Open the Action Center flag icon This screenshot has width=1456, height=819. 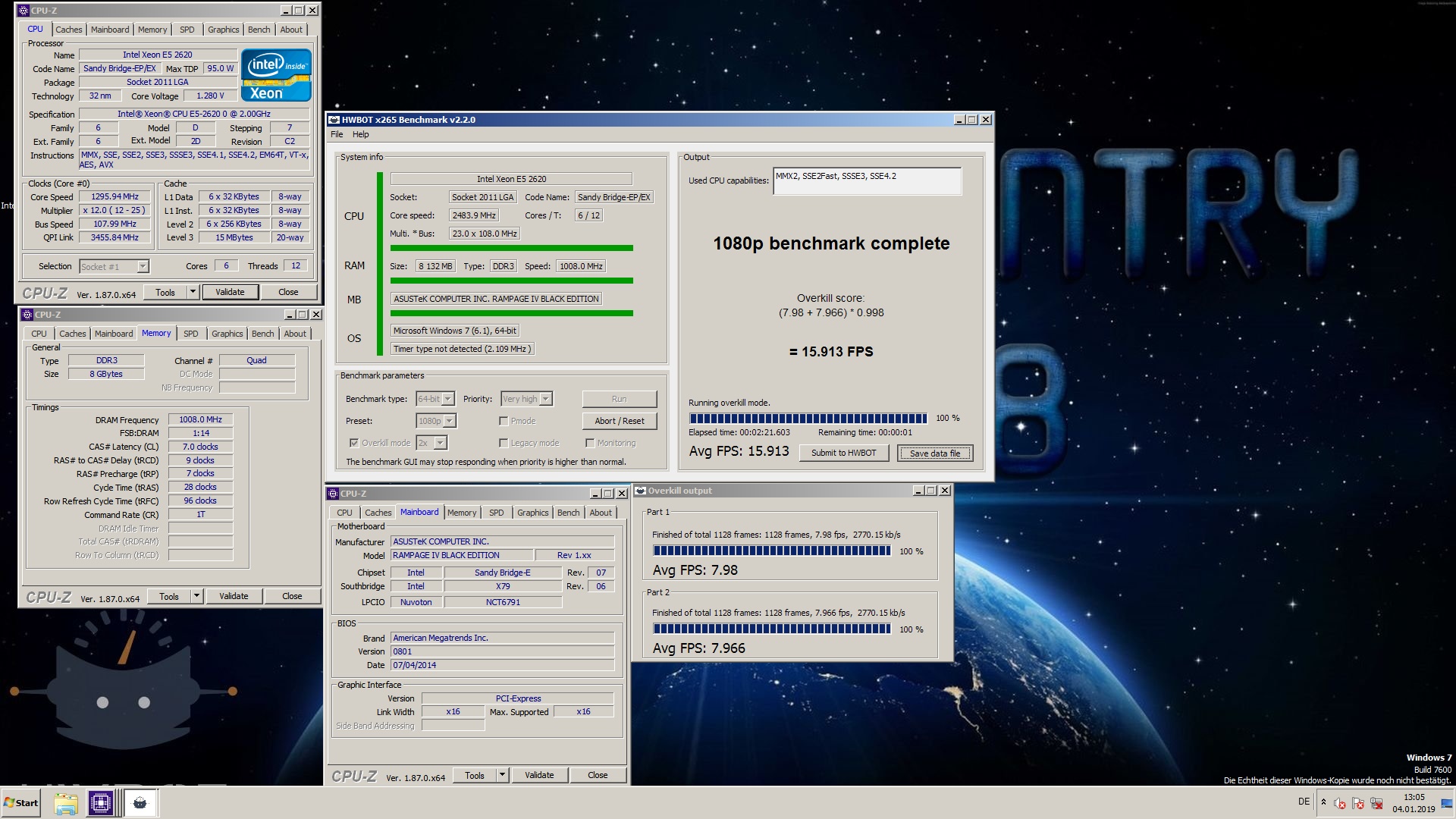1358,804
